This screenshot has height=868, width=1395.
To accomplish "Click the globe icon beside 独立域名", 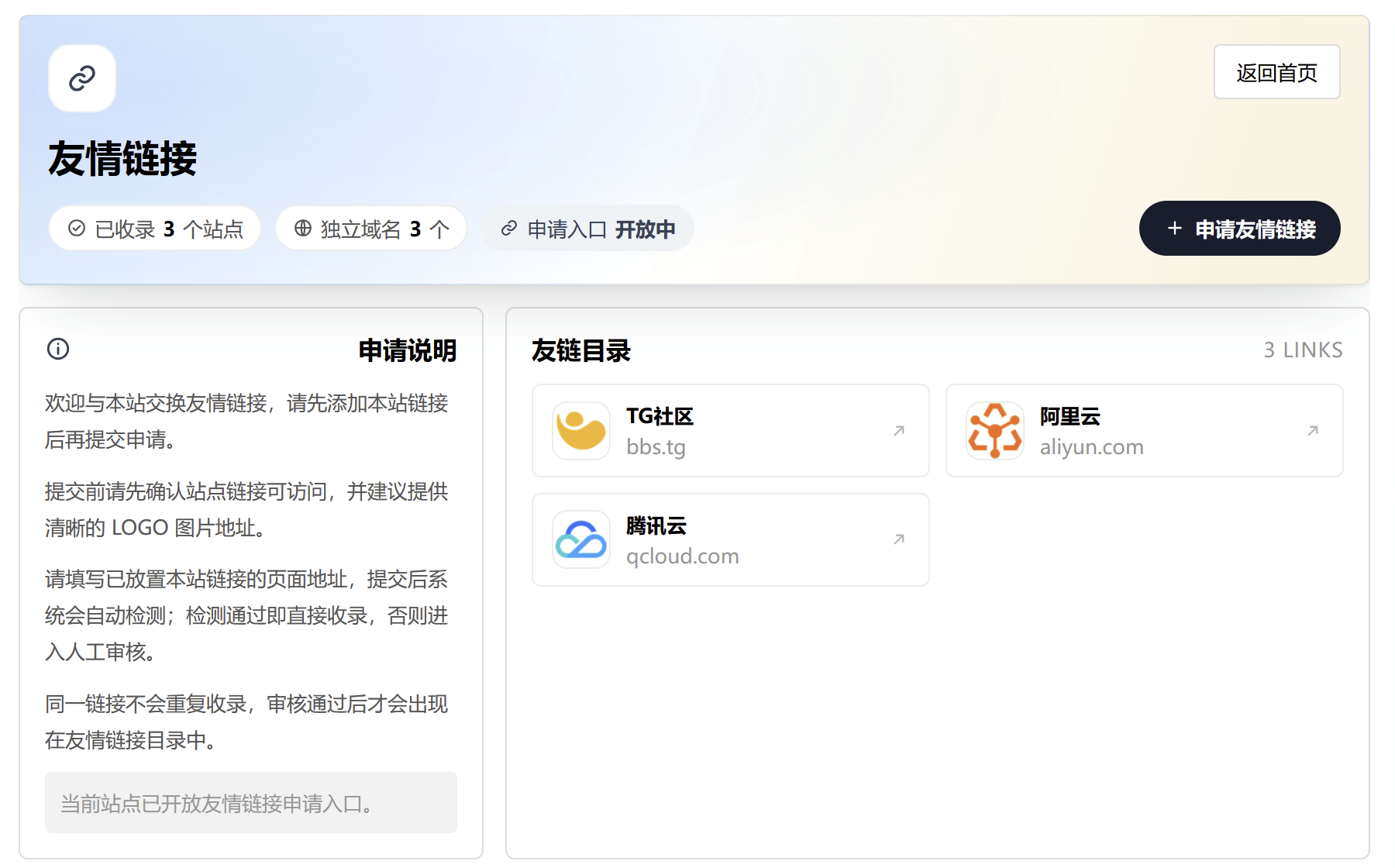I will [x=303, y=229].
